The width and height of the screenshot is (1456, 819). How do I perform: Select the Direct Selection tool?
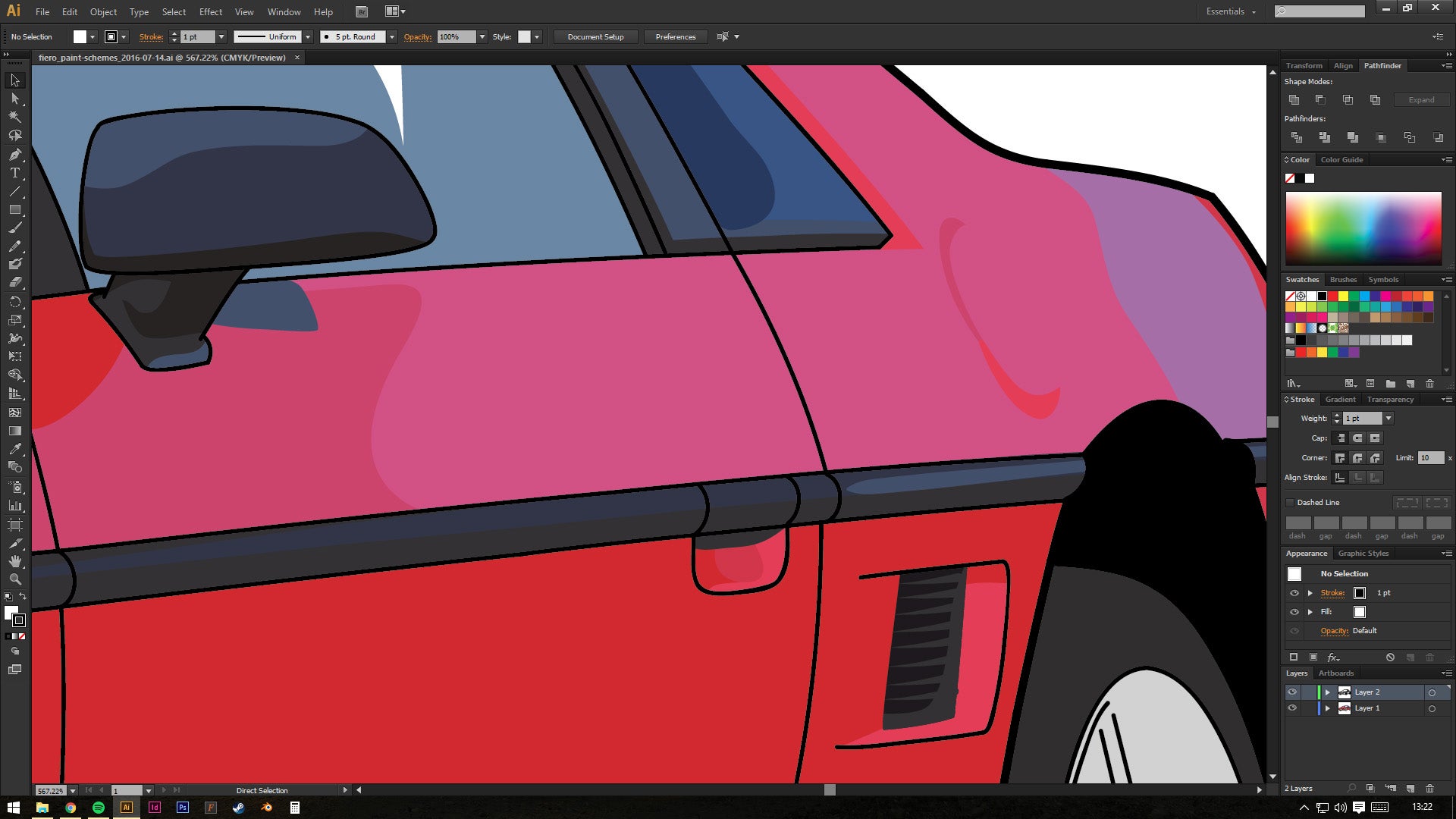point(14,99)
